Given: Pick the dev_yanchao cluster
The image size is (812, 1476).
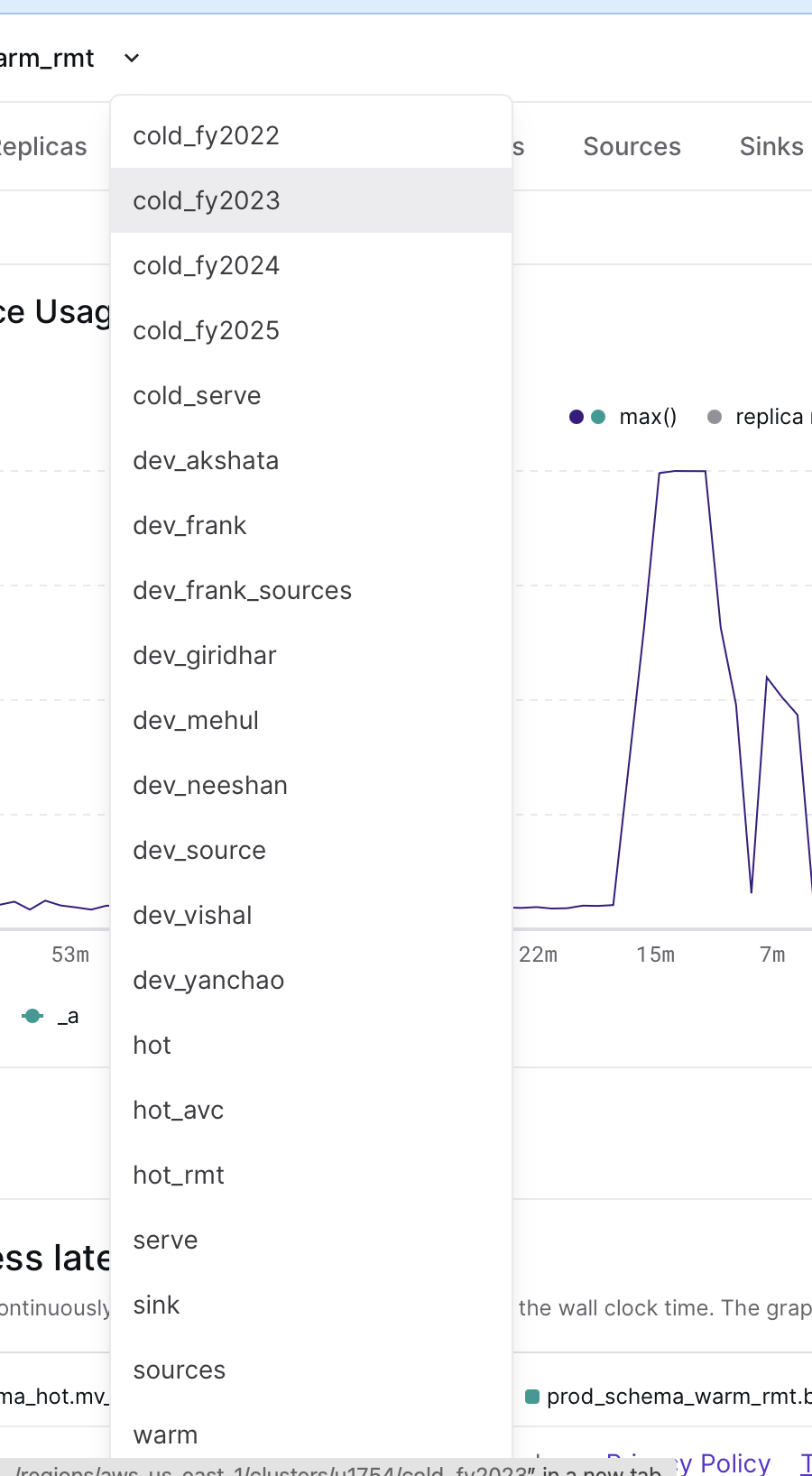Looking at the screenshot, I should (208, 981).
